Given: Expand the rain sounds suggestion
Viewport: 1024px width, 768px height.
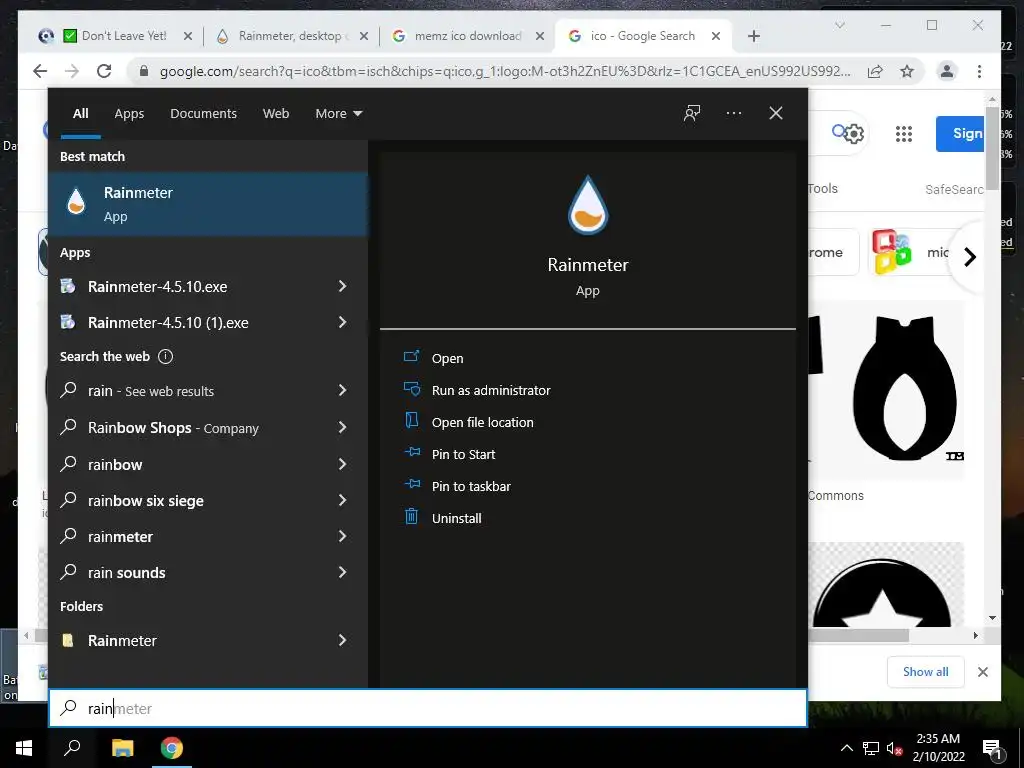Looking at the screenshot, I should pyautogui.click(x=342, y=572).
